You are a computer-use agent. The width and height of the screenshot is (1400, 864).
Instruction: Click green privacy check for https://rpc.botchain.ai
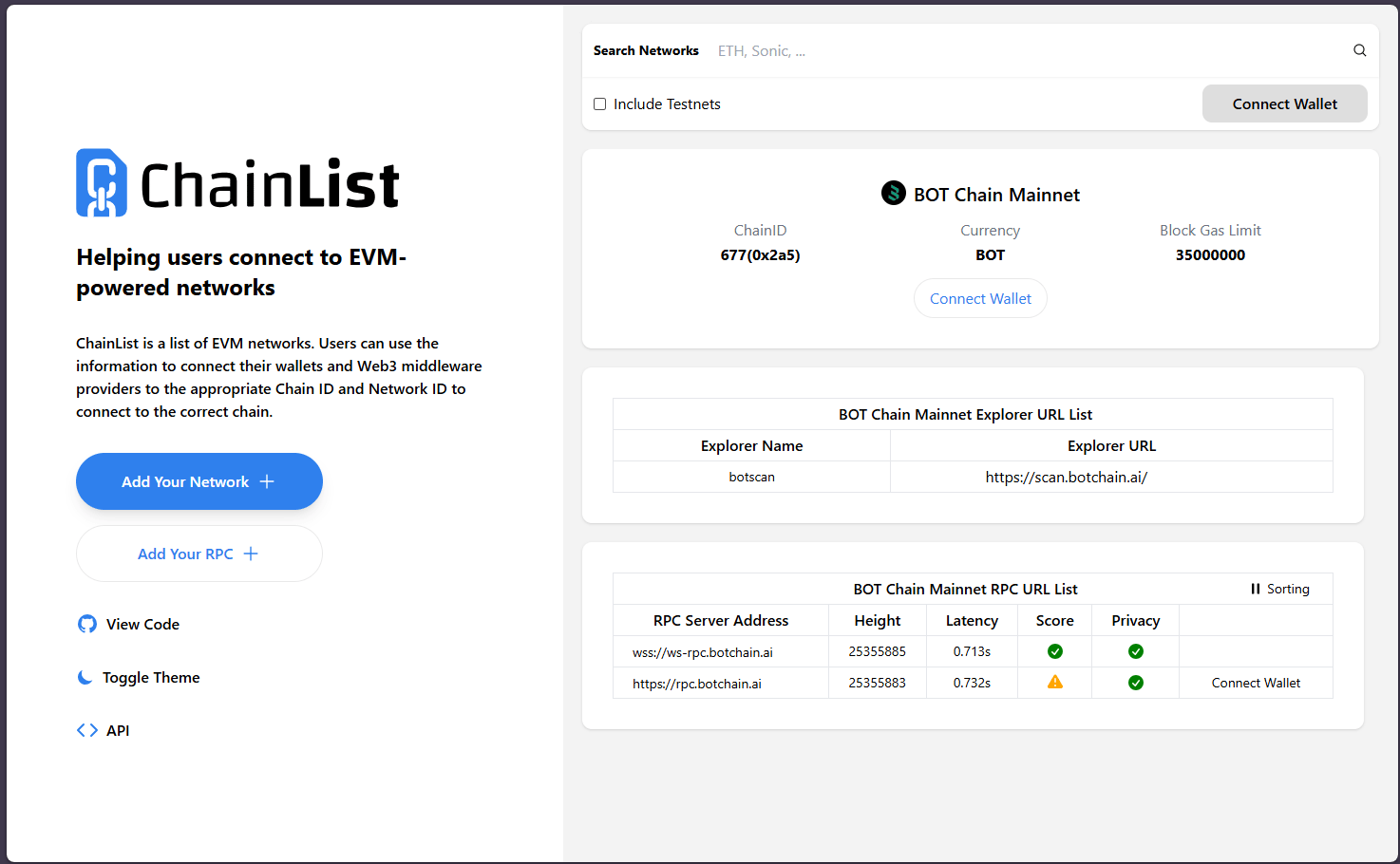tap(1135, 683)
